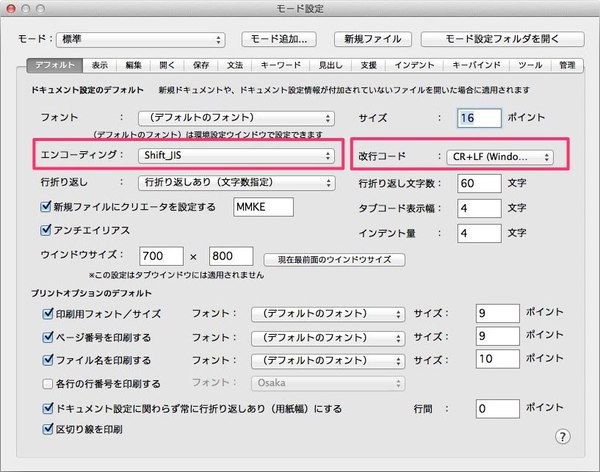Click the モード追加... button
Viewport: 600px width, 472px height.
281,40
